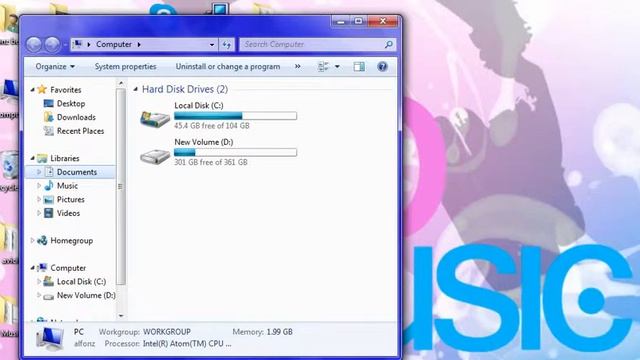Select Favorites in navigation pane
Screen dimensions: 640x360
66,90
